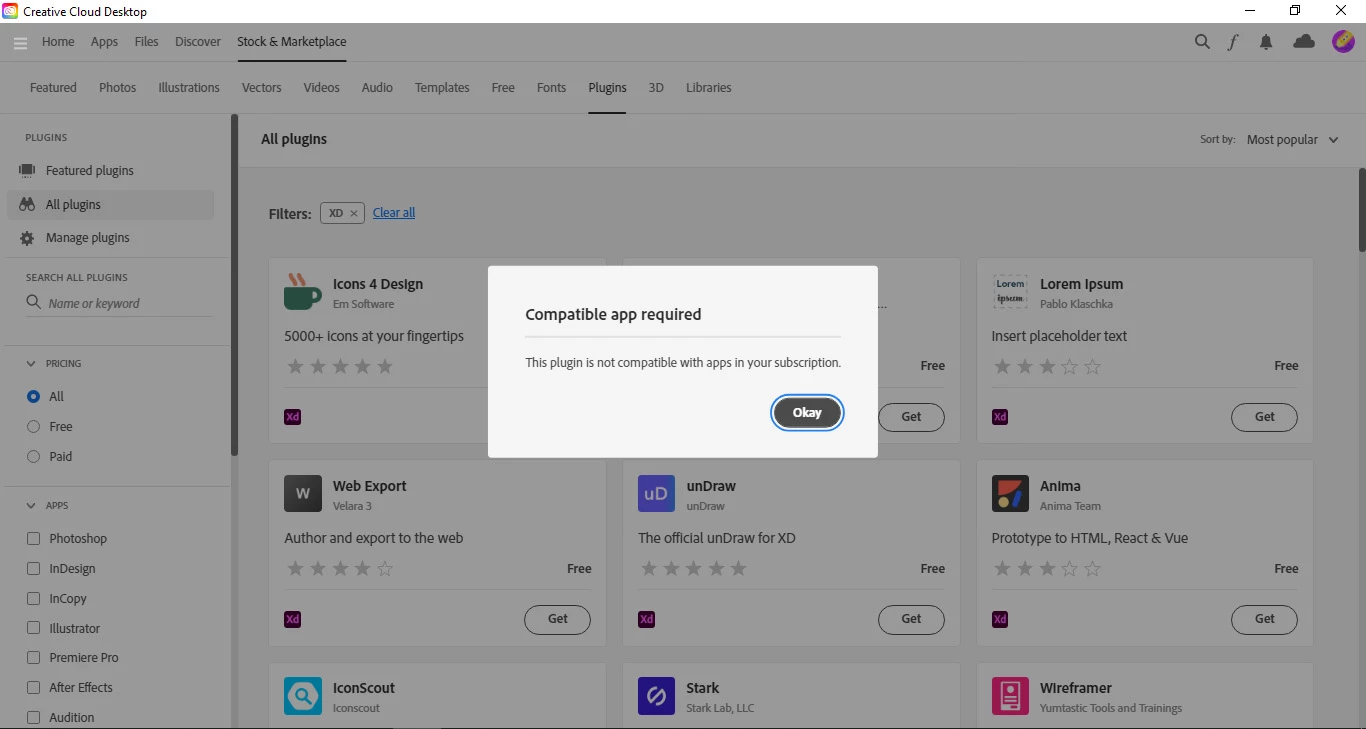The height and width of the screenshot is (729, 1366).
Task: Click the Xd badge on Lorem Ipsum card
Action: (x=1000, y=417)
